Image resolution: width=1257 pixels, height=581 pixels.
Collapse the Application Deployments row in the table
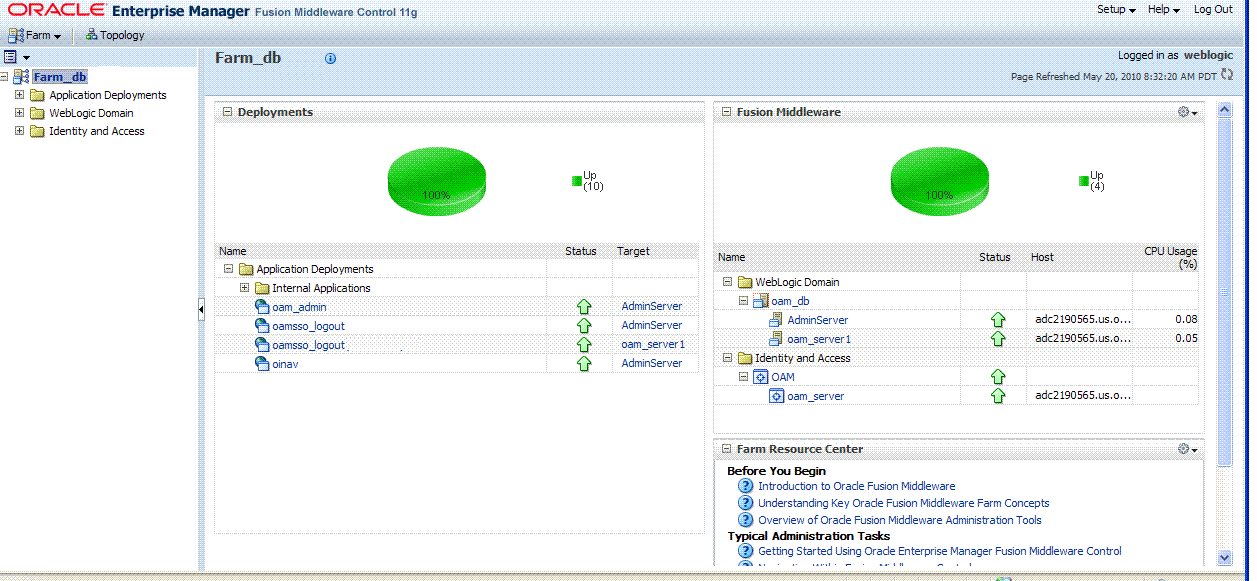[x=229, y=269]
